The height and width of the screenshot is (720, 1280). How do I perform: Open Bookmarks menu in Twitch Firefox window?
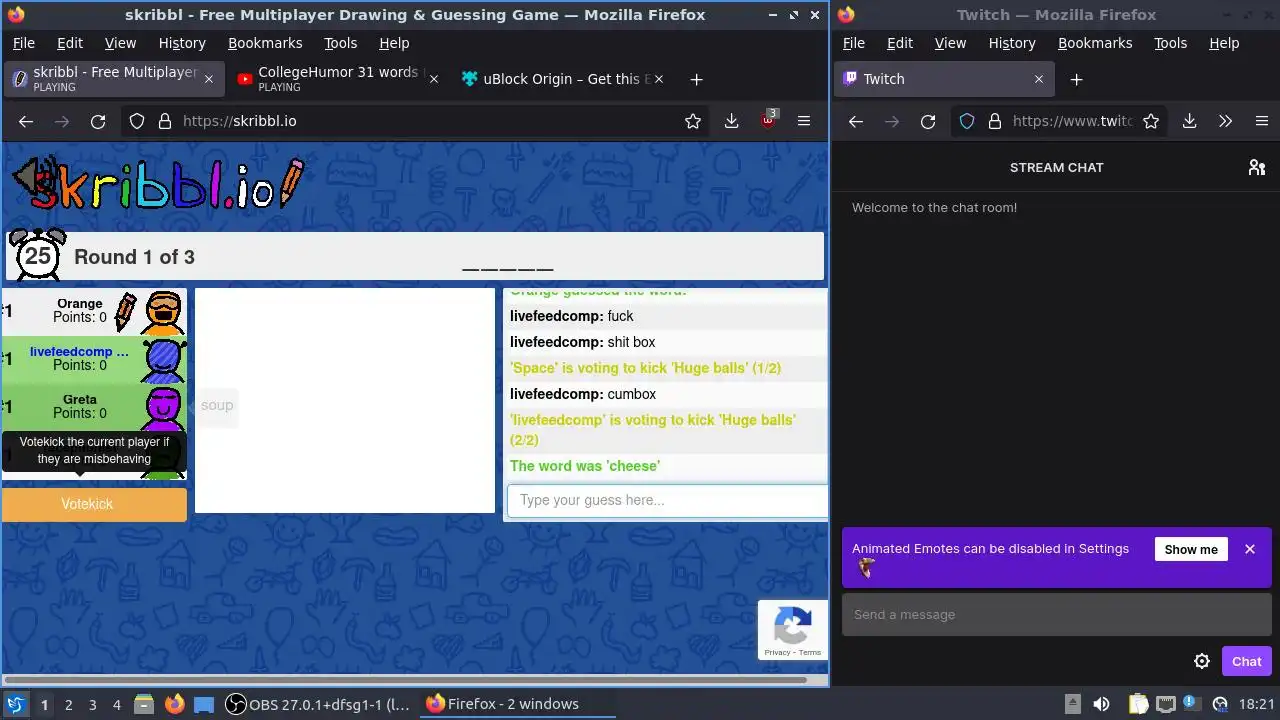point(1095,43)
